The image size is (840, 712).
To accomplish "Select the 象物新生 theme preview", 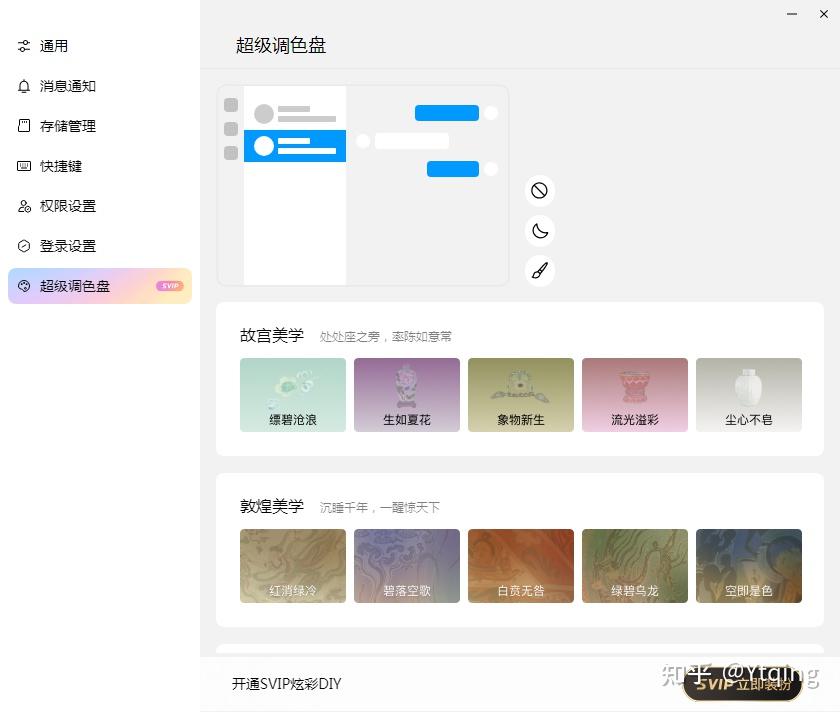I will click(x=520, y=394).
